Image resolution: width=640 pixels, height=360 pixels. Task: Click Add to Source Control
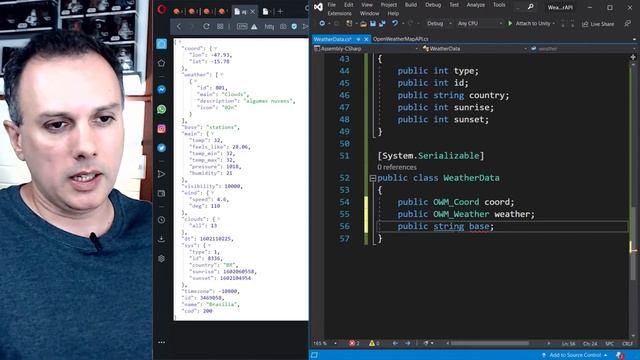tap(574, 355)
